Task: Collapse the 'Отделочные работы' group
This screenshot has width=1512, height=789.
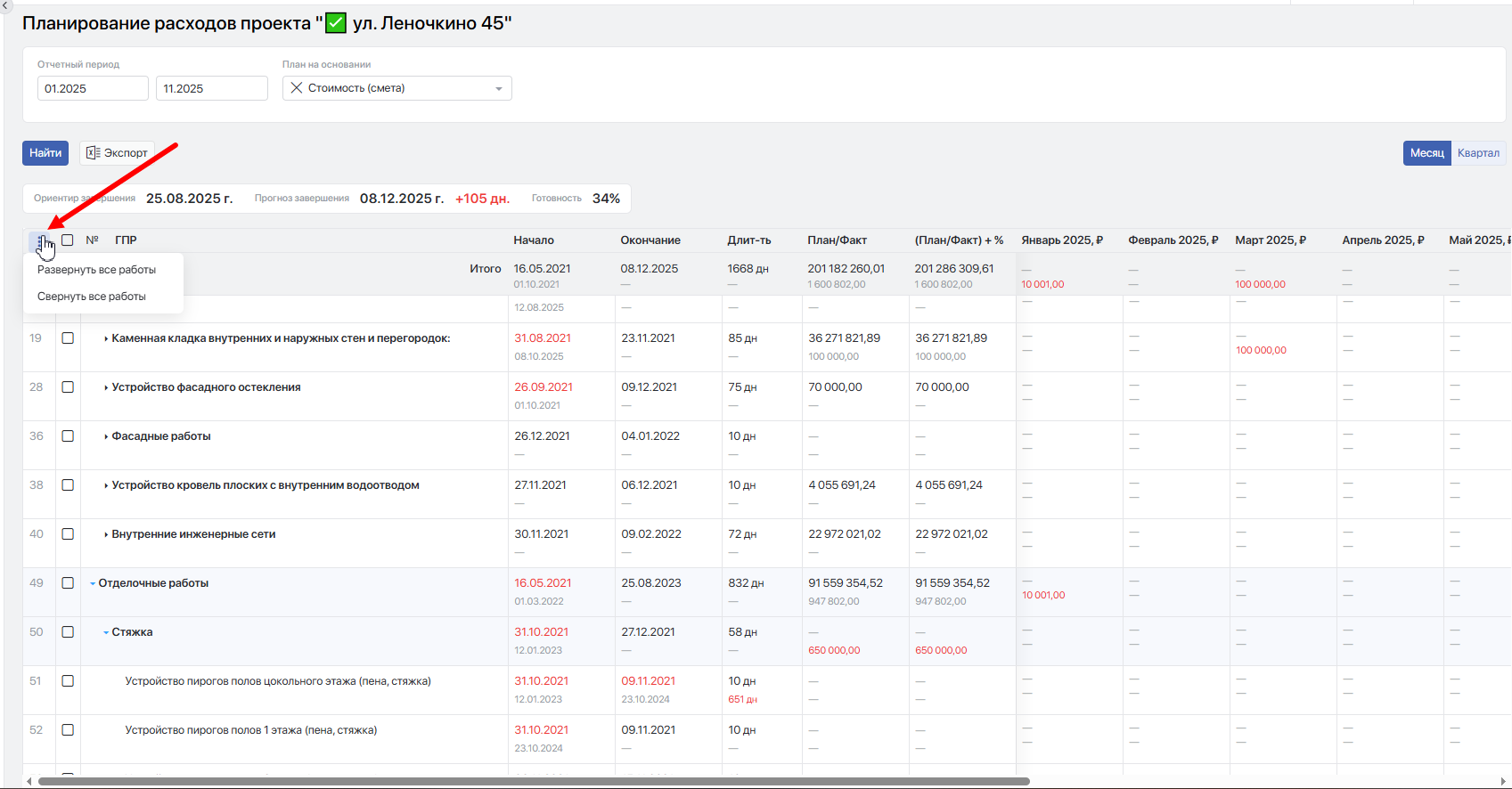Action: [x=93, y=584]
